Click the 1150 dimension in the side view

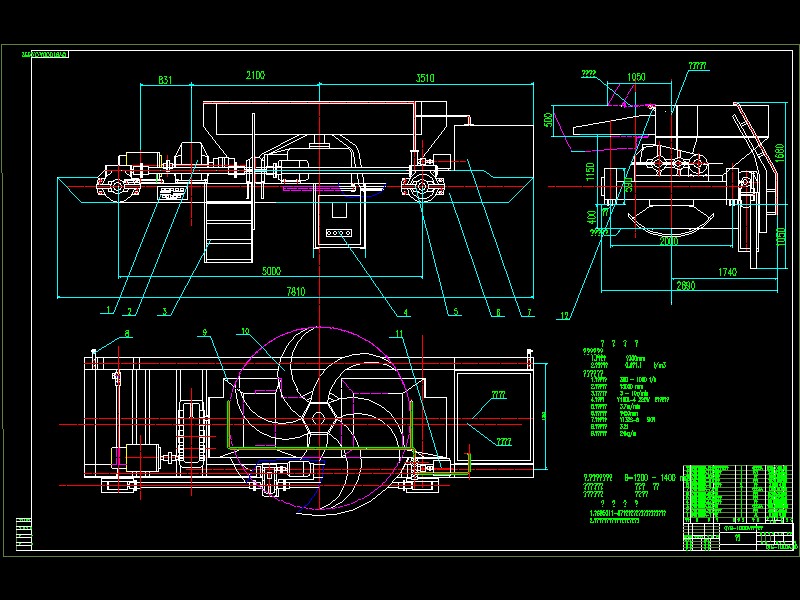[x=590, y=172]
